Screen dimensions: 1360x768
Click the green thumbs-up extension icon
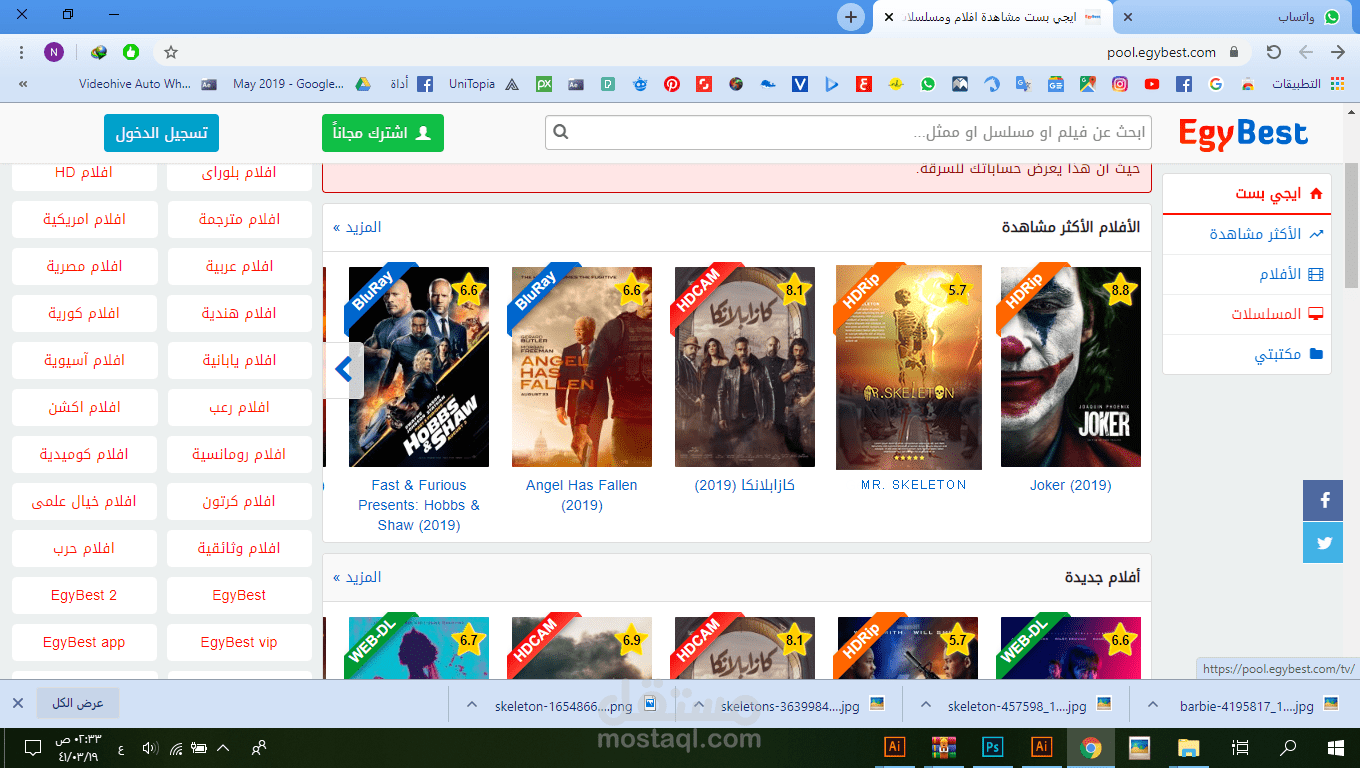tap(131, 52)
